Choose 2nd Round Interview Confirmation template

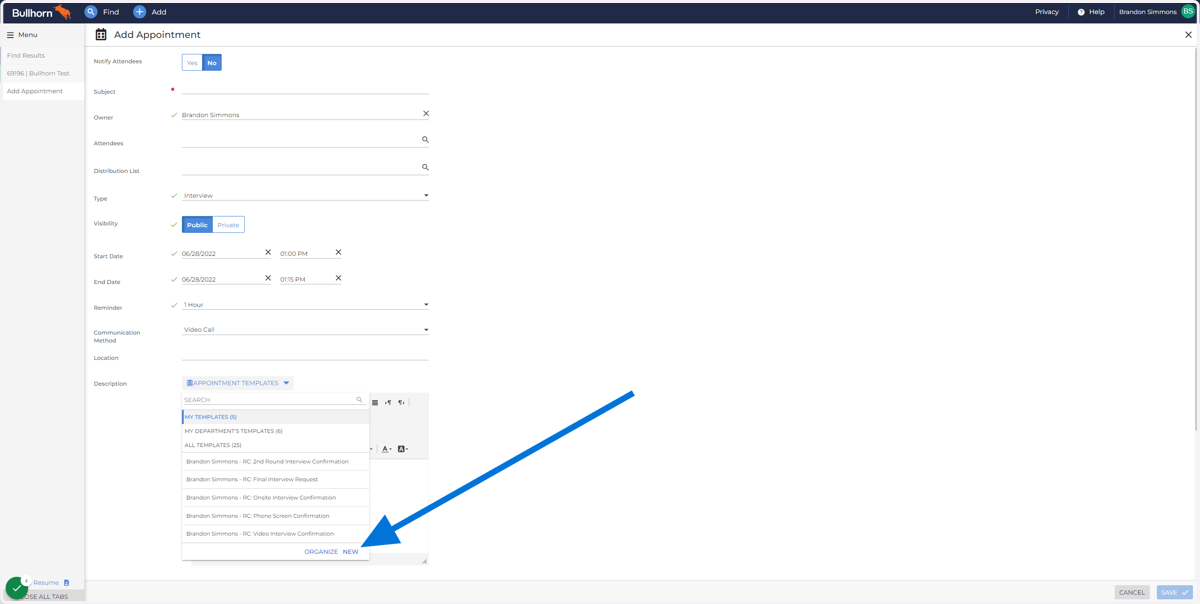tap(275, 462)
